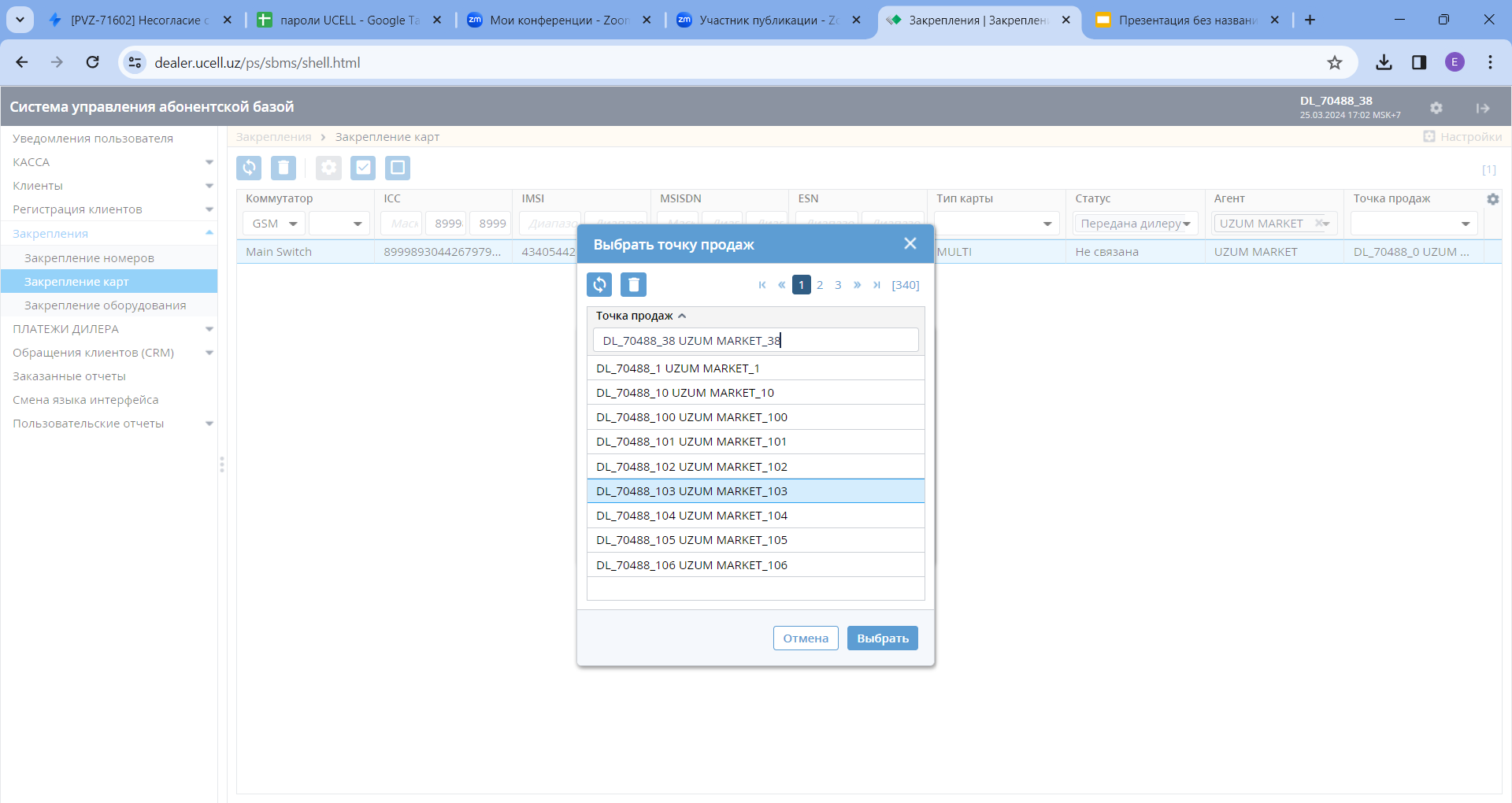The image size is (1512, 803).
Task: Click the Отмена button
Action: 806,638
